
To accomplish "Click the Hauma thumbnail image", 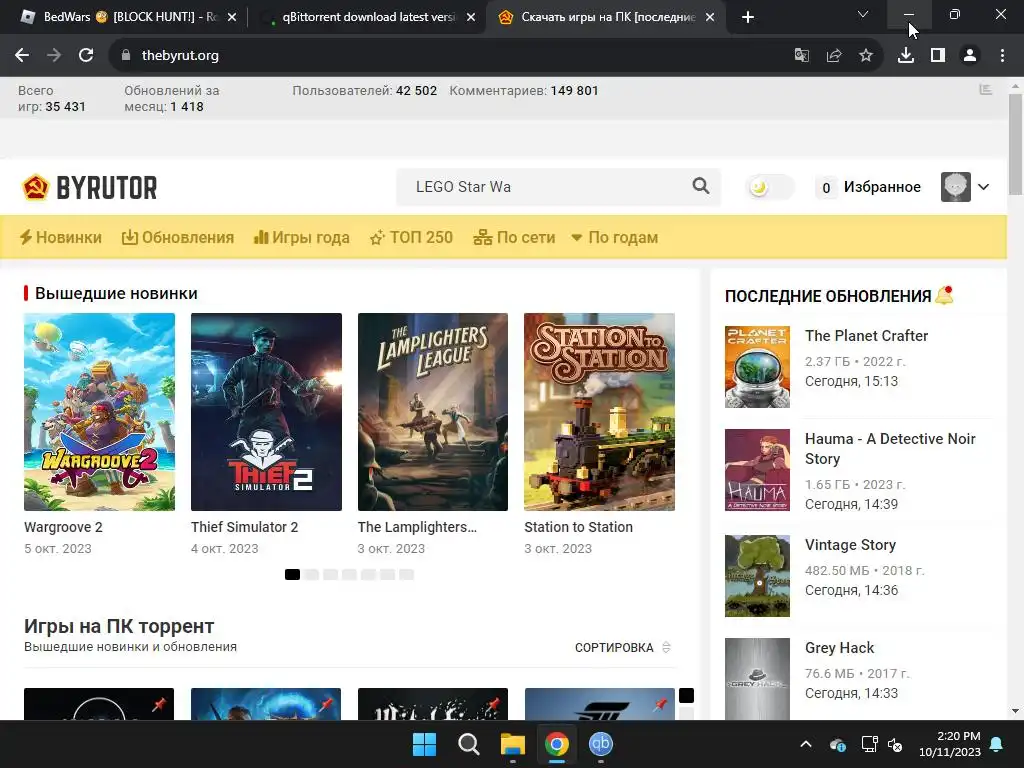I will pos(758,470).
